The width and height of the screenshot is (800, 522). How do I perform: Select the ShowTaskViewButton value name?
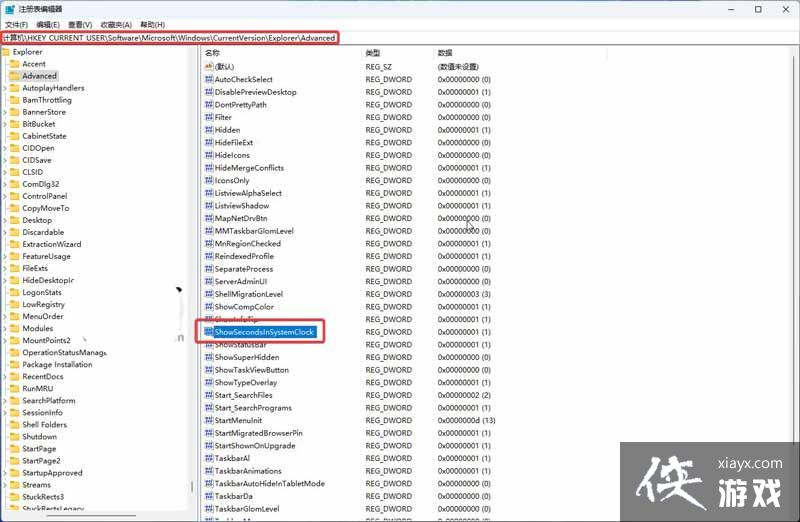pos(252,370)
